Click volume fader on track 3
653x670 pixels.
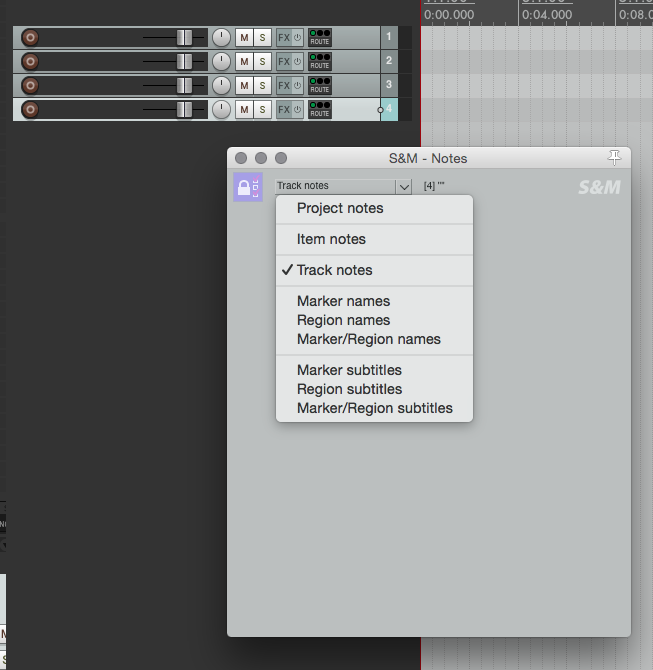click(x=185, y=85)
